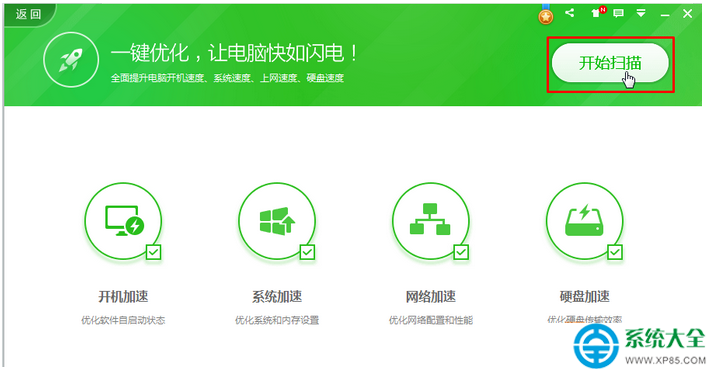Select the 开机加速 label
The image size is (708, 371).
(x=123, y=297)
